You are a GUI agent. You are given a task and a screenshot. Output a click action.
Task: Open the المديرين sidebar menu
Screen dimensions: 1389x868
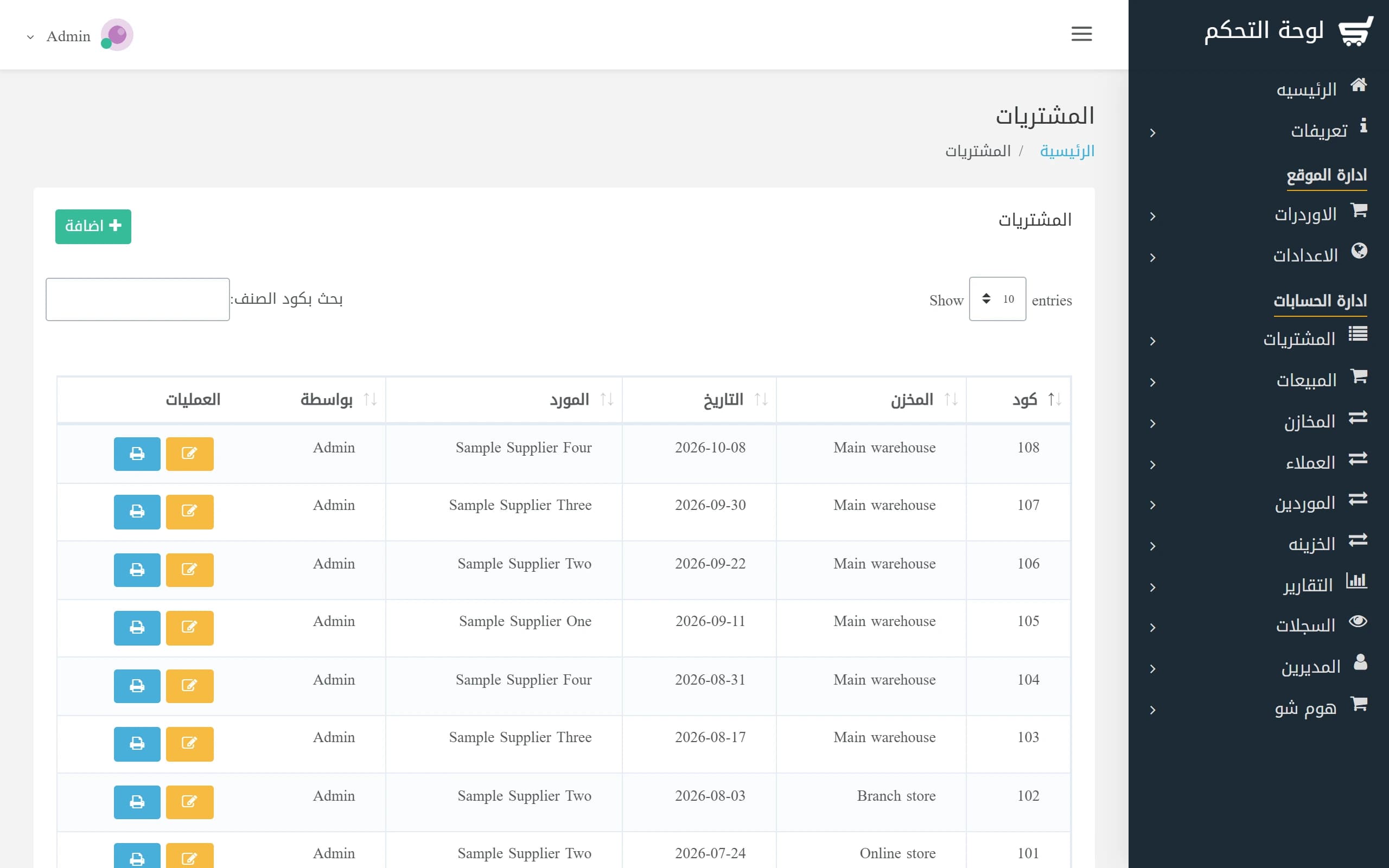pos(1258,667)
